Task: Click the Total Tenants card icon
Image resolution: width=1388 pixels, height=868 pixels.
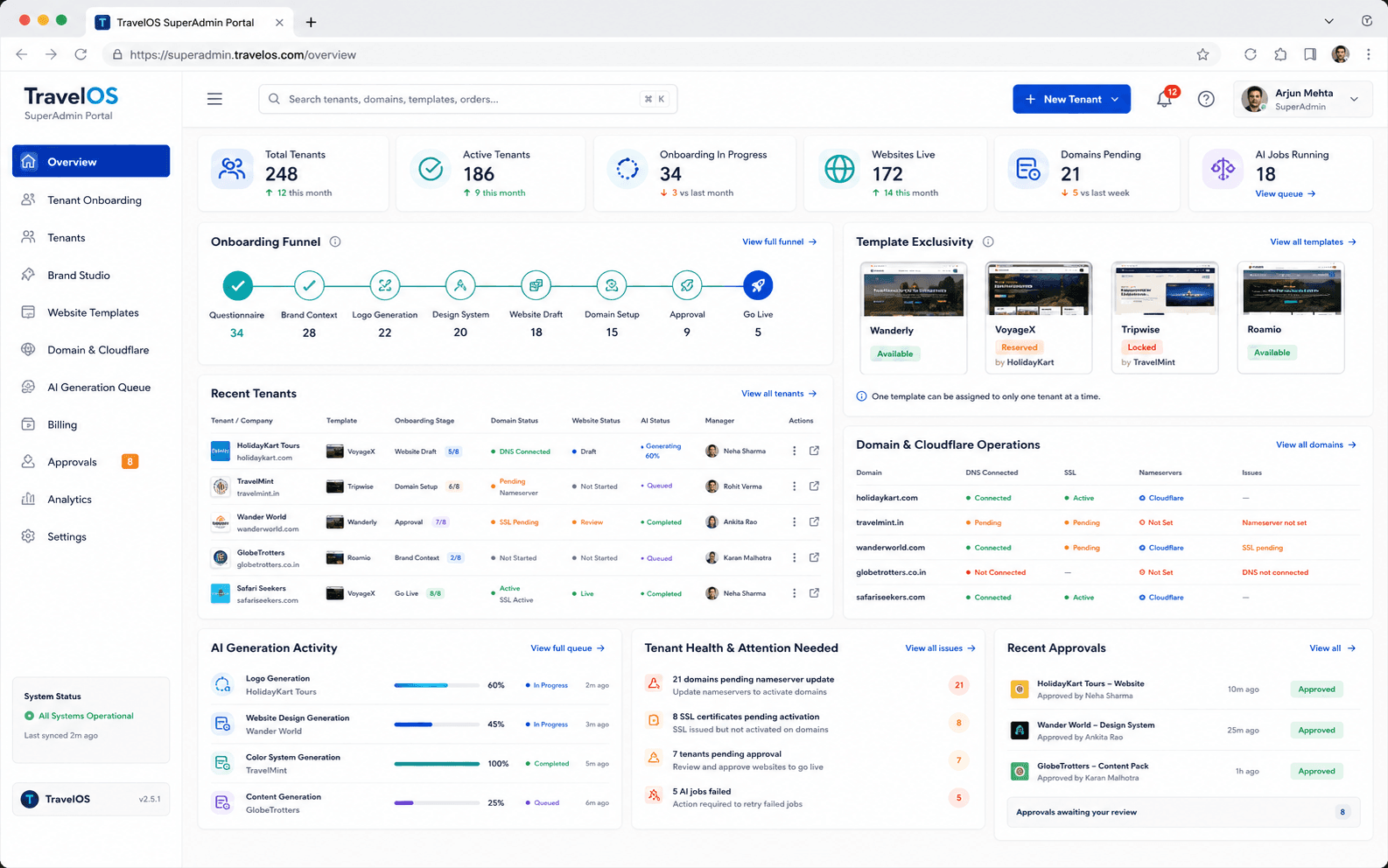Action: [x=232, y=169]
